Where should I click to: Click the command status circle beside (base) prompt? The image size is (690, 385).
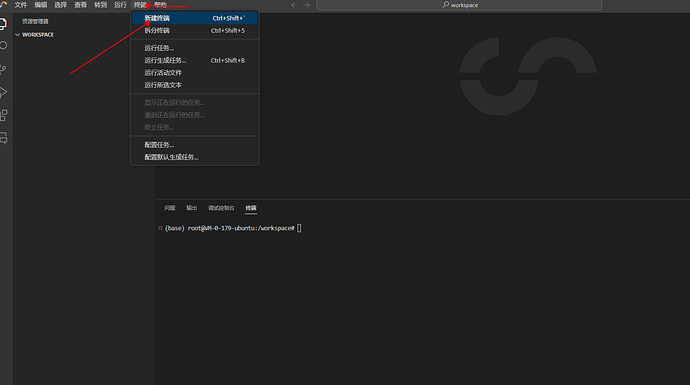click(x=160, y=228)
